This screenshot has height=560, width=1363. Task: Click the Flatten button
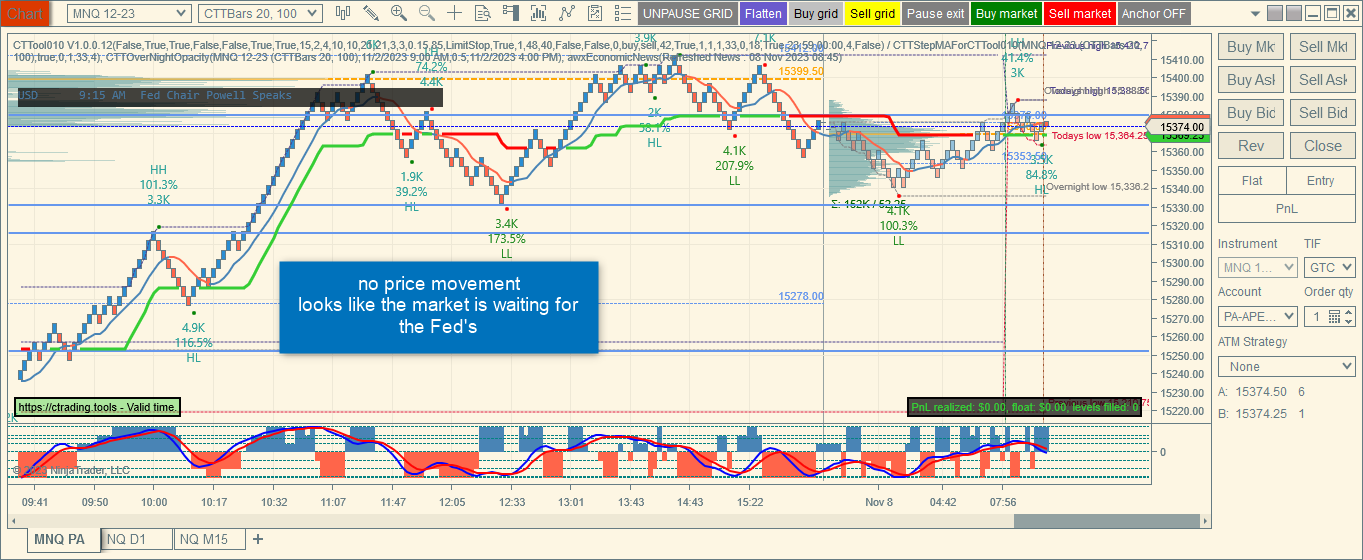763,14
